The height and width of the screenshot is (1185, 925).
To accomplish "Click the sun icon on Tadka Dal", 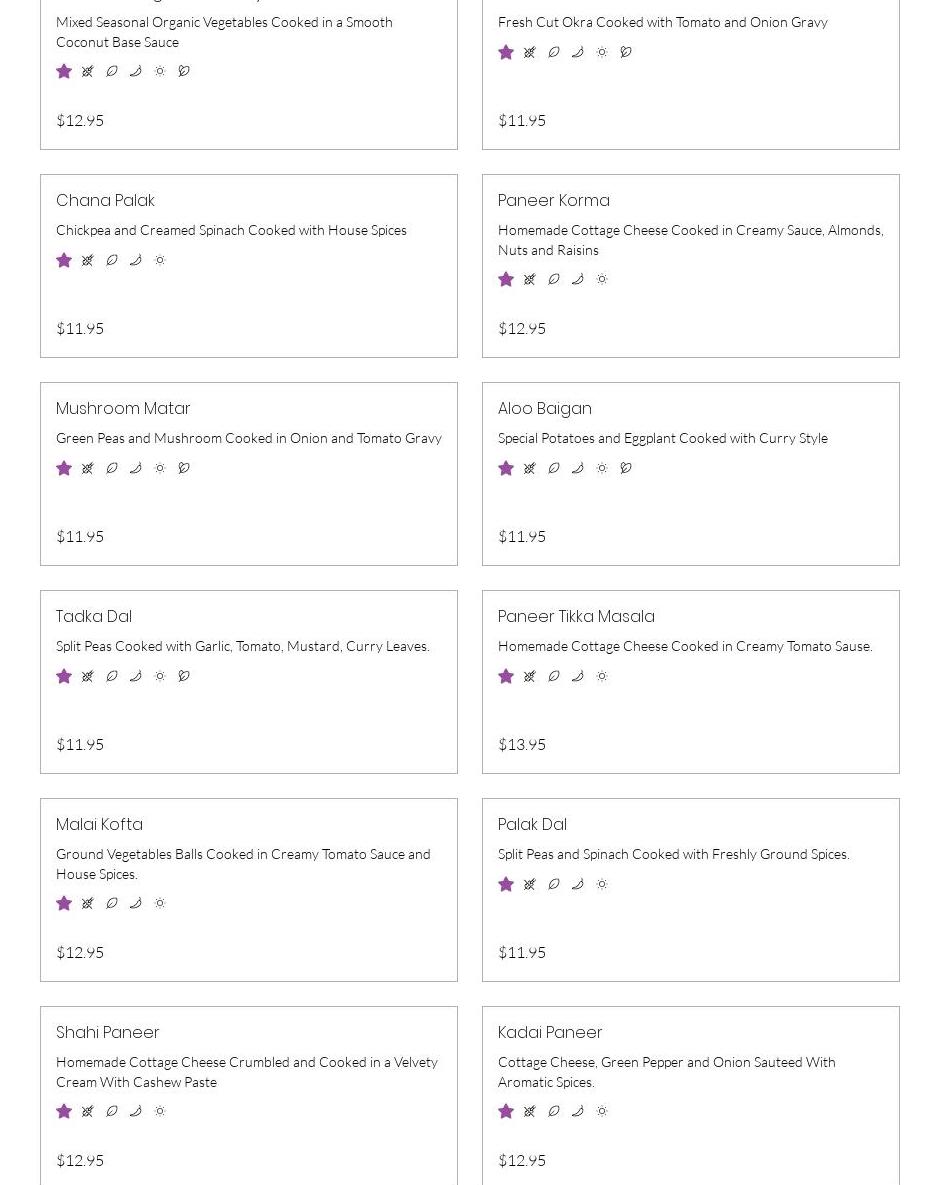I will tap(160, 676).
